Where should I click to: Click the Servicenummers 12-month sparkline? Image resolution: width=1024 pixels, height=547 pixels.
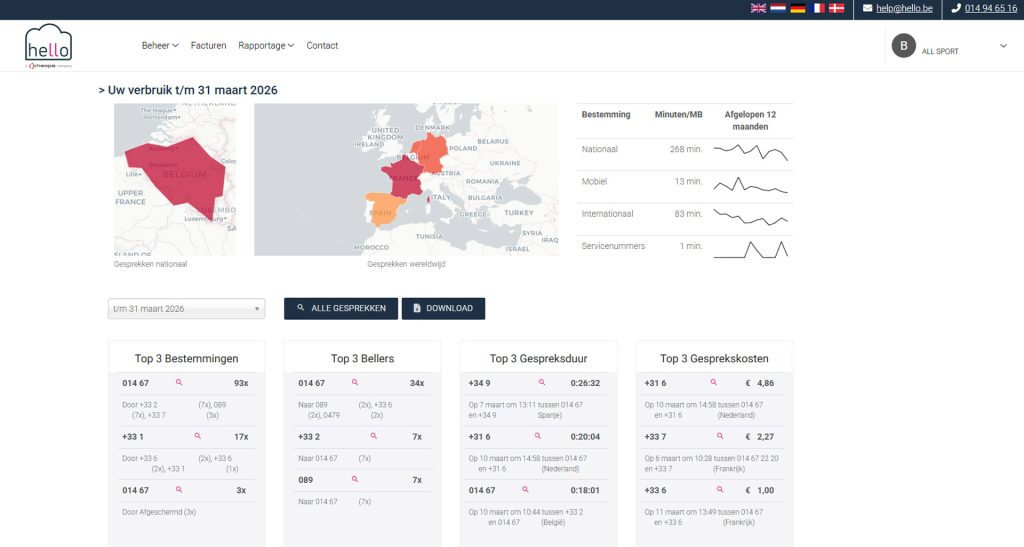point(750,249)
